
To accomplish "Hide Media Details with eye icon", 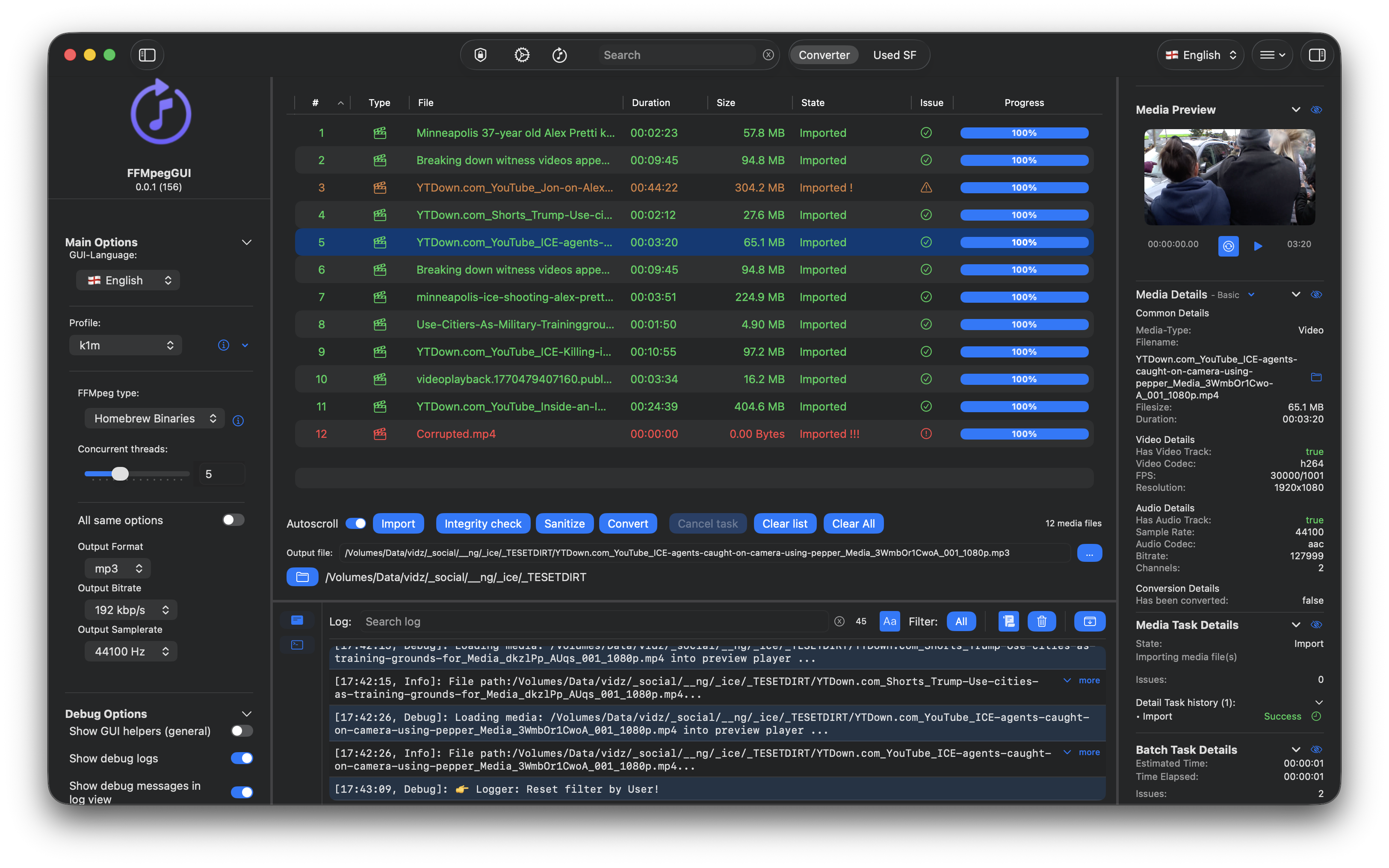I will click(1316, 295).
